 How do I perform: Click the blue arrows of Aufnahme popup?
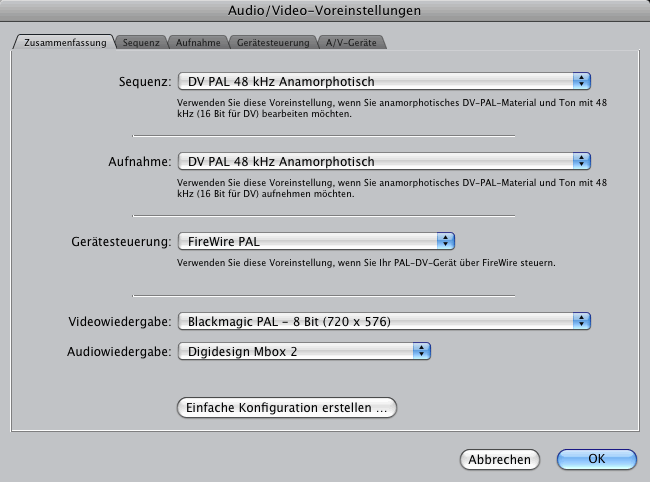(x=582, y=161)
